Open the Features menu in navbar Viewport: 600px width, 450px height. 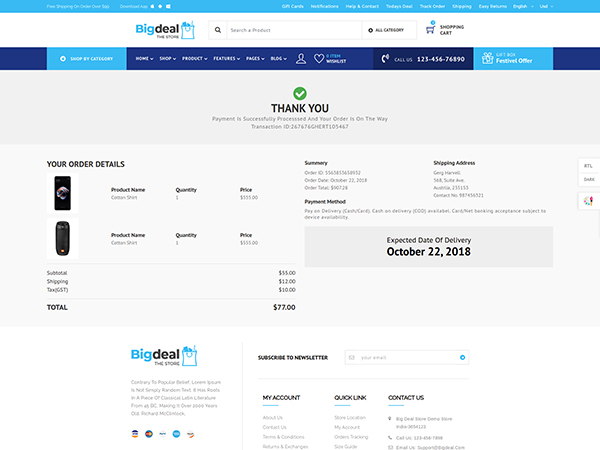tap(226, 59)
